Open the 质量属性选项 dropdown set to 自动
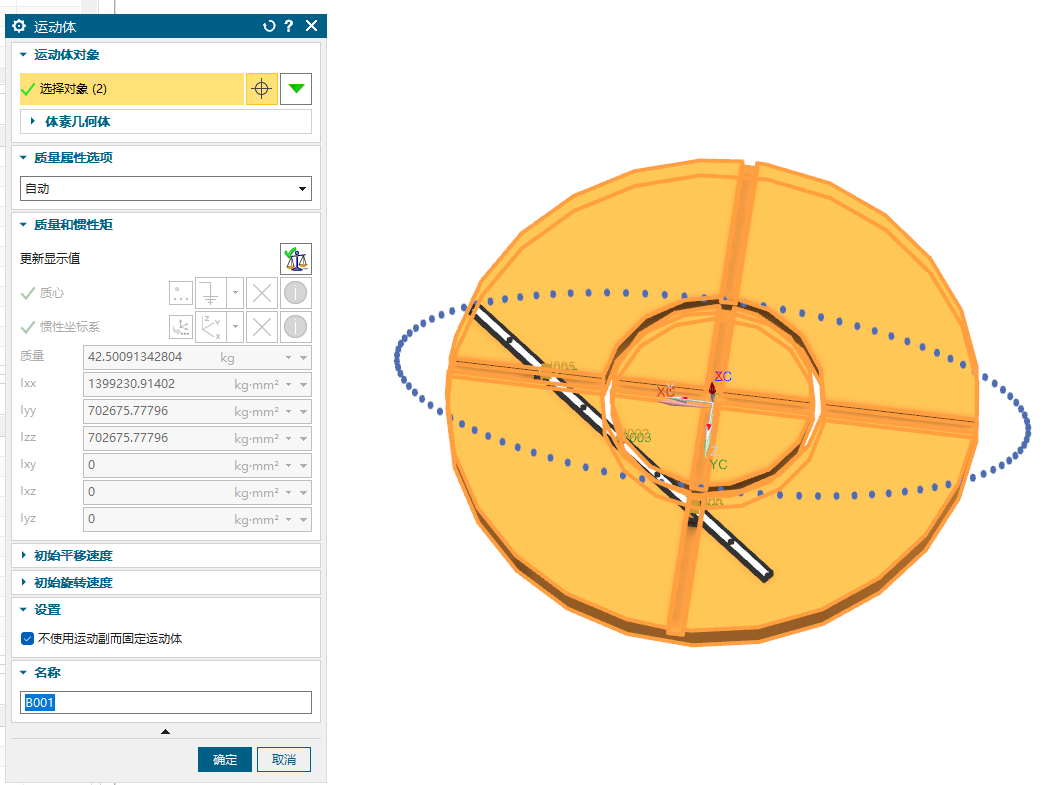 pyautogui.click(x=165, y=188)
